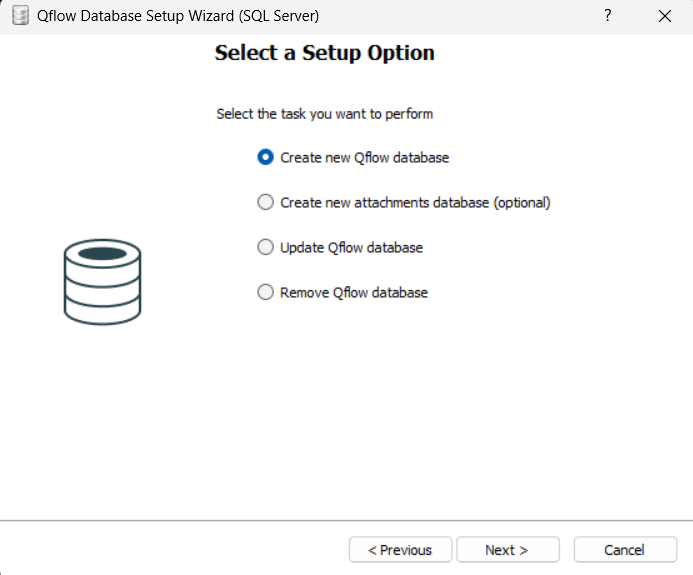Viewport: 693px width, 575px height.
Task: Select the Create new Qflow database radio circle
Action: pos(265,157)
